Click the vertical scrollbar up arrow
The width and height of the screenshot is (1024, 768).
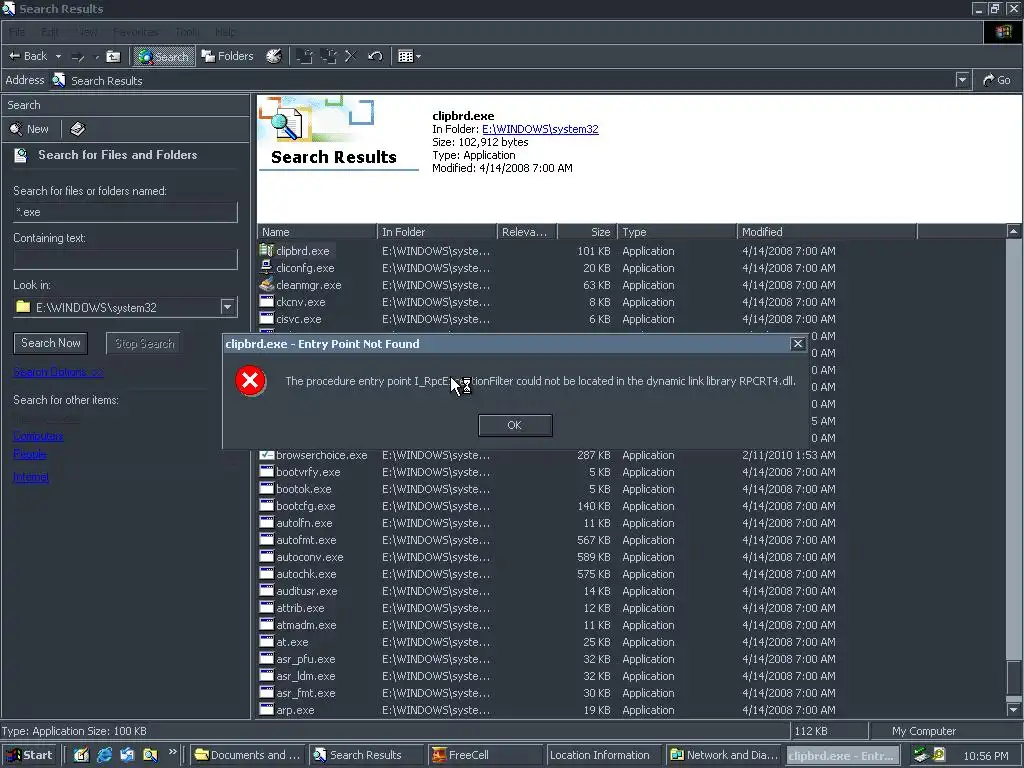pyautogui.click(x=1013, y=231)
